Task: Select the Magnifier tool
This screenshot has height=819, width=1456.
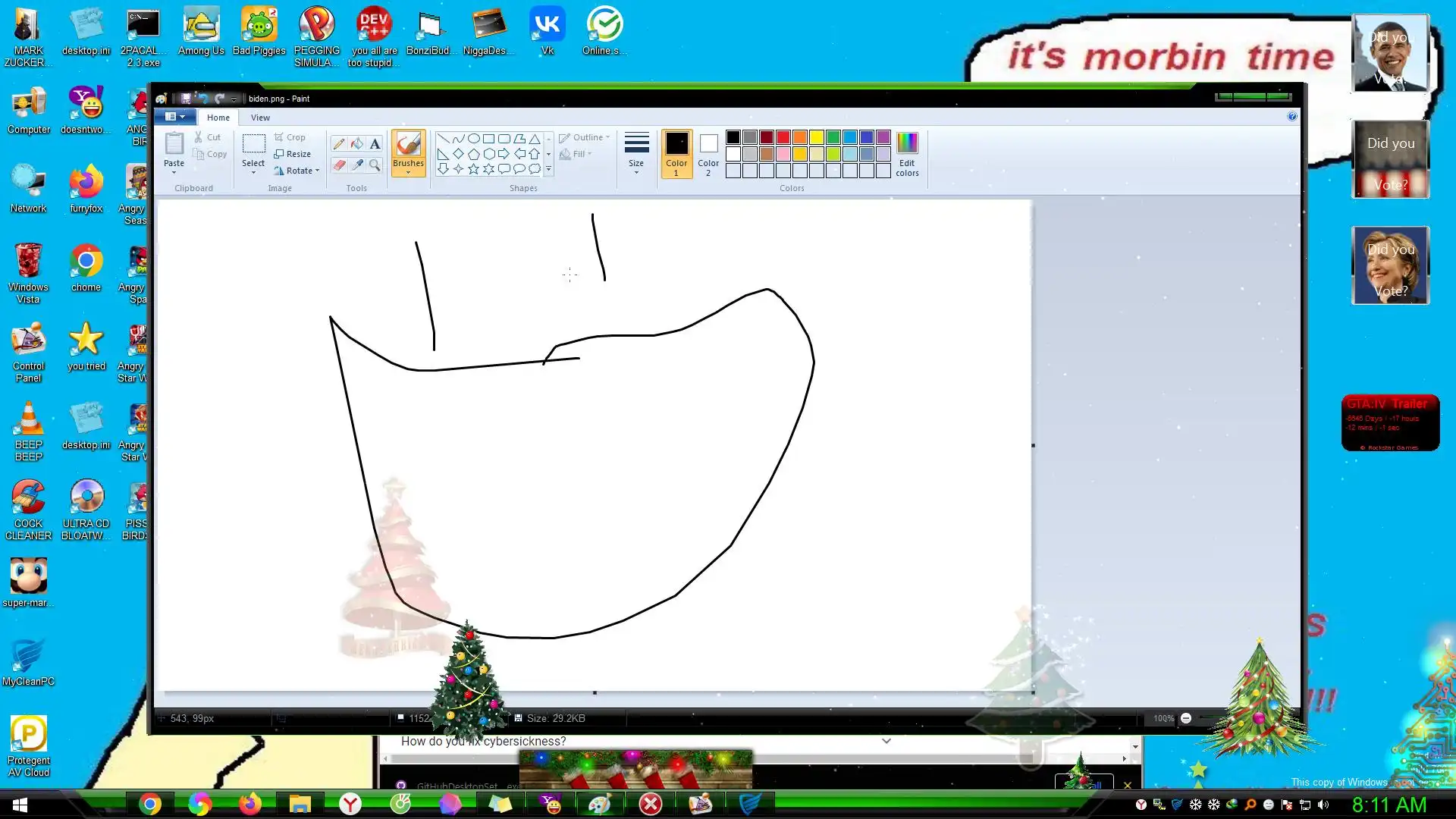Action: pos(375,165)
